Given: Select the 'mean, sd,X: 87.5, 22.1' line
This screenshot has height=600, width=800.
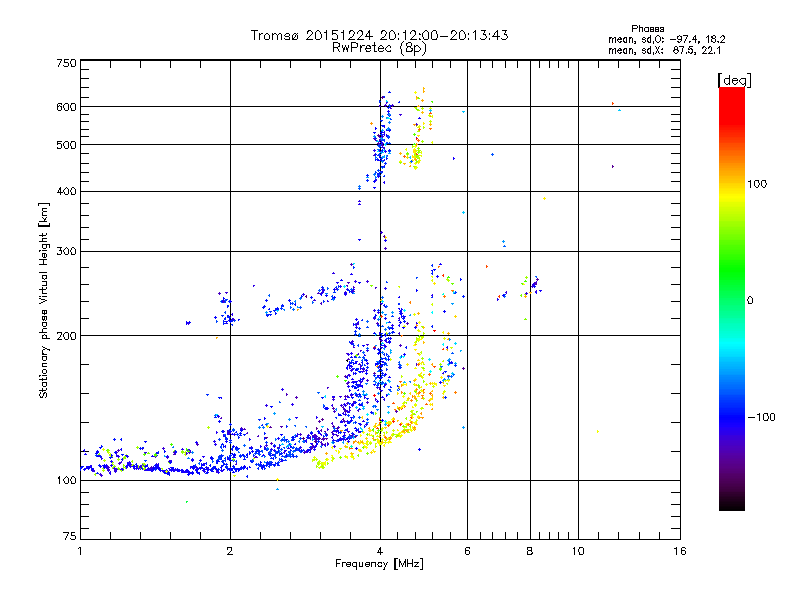Looking at the screenshot, I should click(x=664, y=51).
